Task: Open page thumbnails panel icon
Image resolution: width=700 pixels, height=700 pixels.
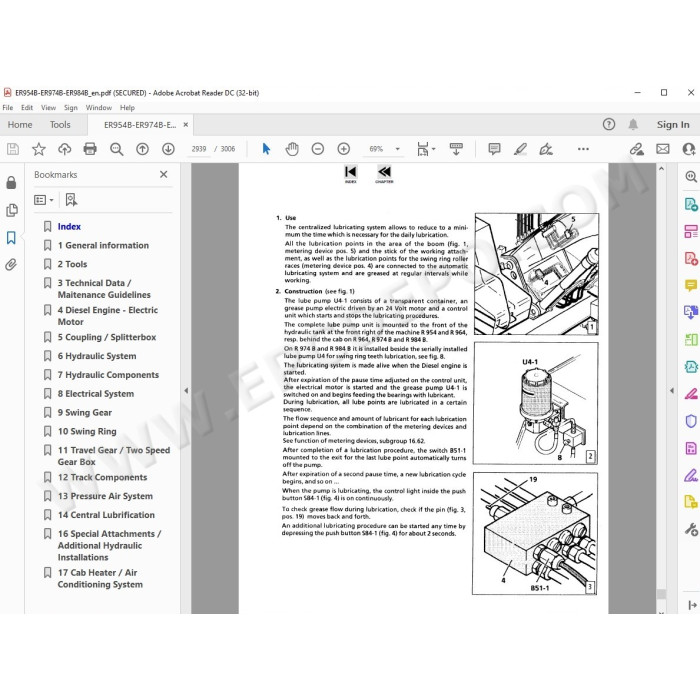Action: point(12,210)
